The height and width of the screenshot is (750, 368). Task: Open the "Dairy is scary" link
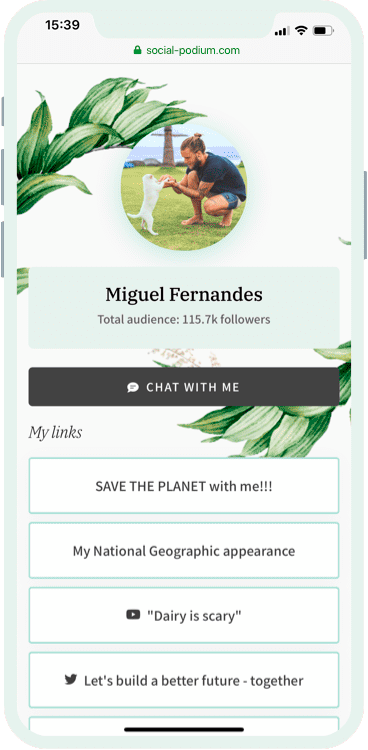(184, 615)
